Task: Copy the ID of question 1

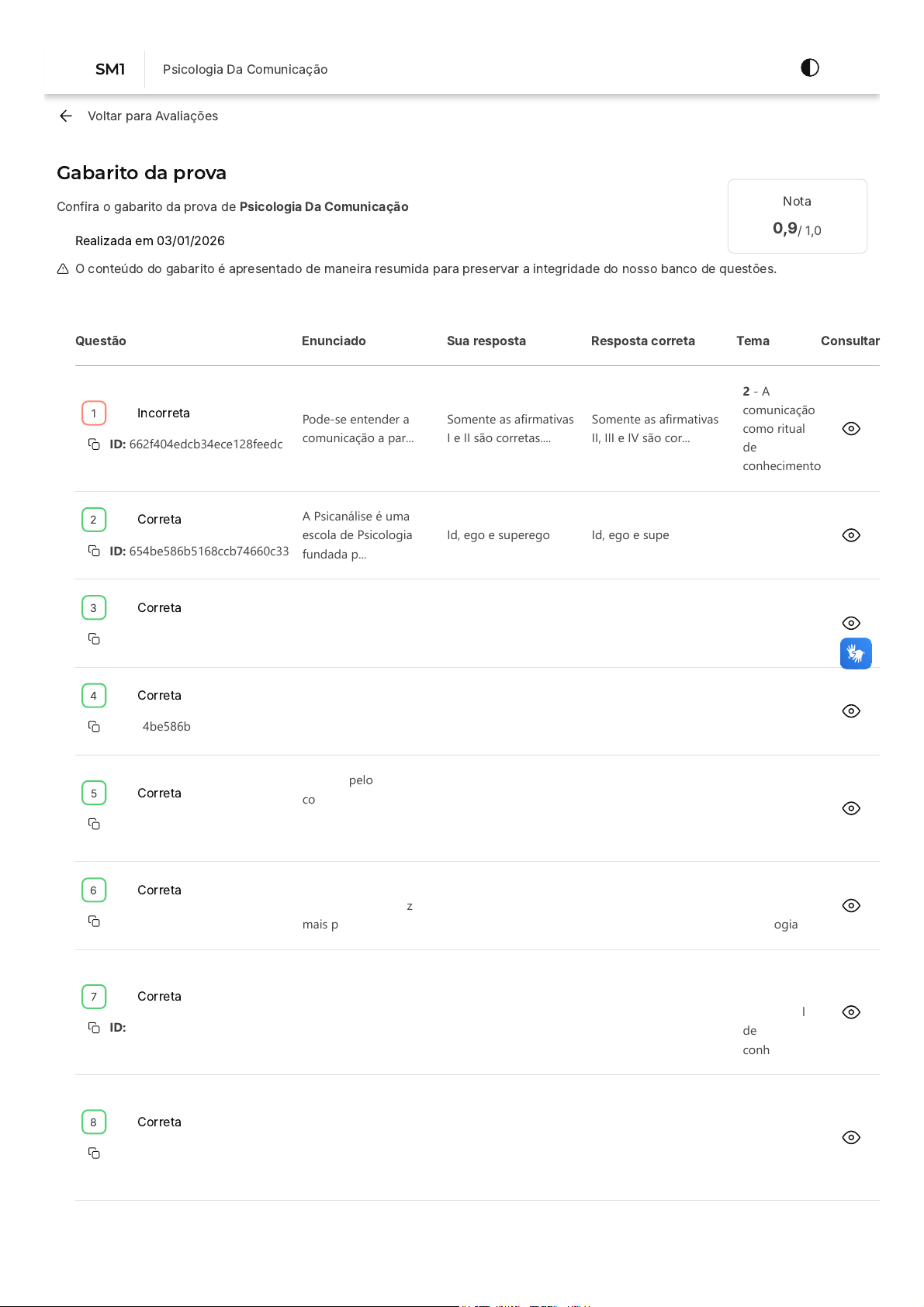Action: (94, 444)
